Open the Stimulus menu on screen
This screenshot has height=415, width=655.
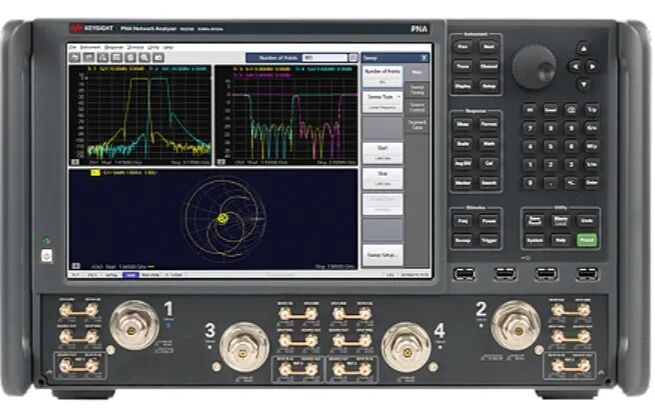135,48
